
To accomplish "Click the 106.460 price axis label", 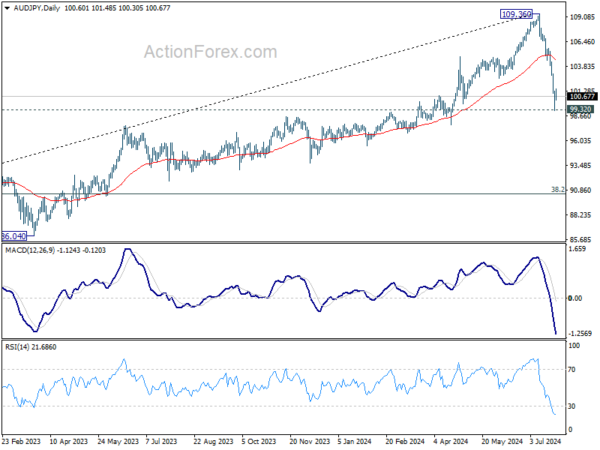I will click(582, 42).
